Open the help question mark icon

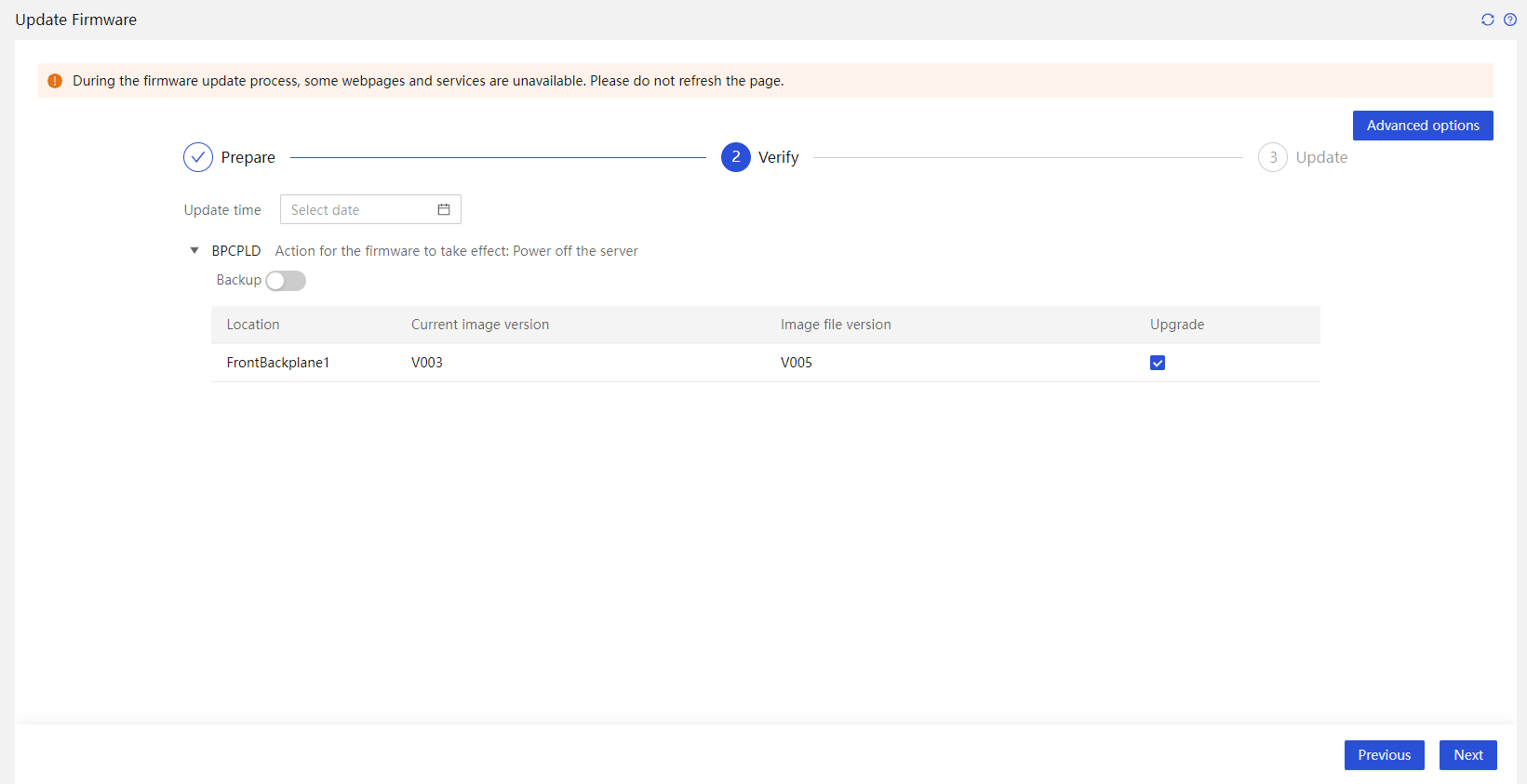point(1510,20)
